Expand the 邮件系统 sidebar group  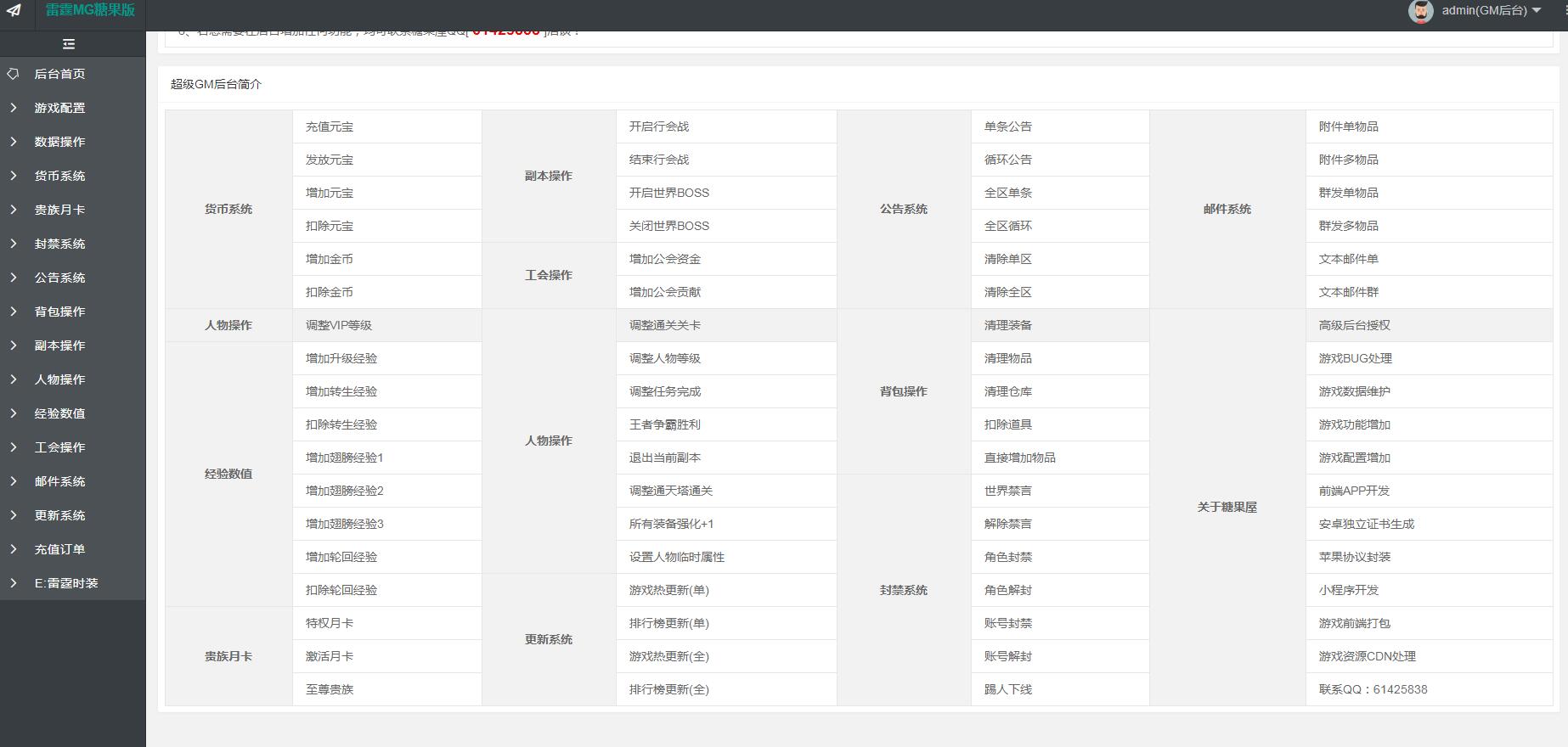[59, 481]
